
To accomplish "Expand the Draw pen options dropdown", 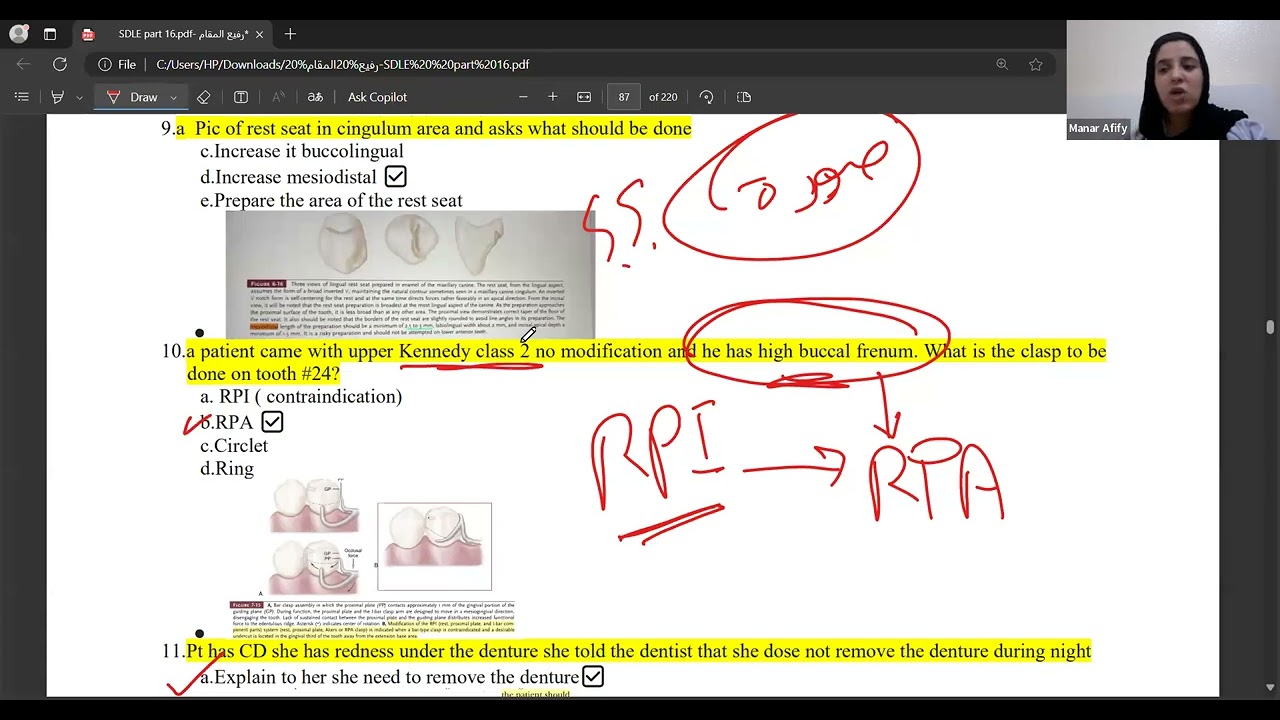I will click(x=173, y=97).
